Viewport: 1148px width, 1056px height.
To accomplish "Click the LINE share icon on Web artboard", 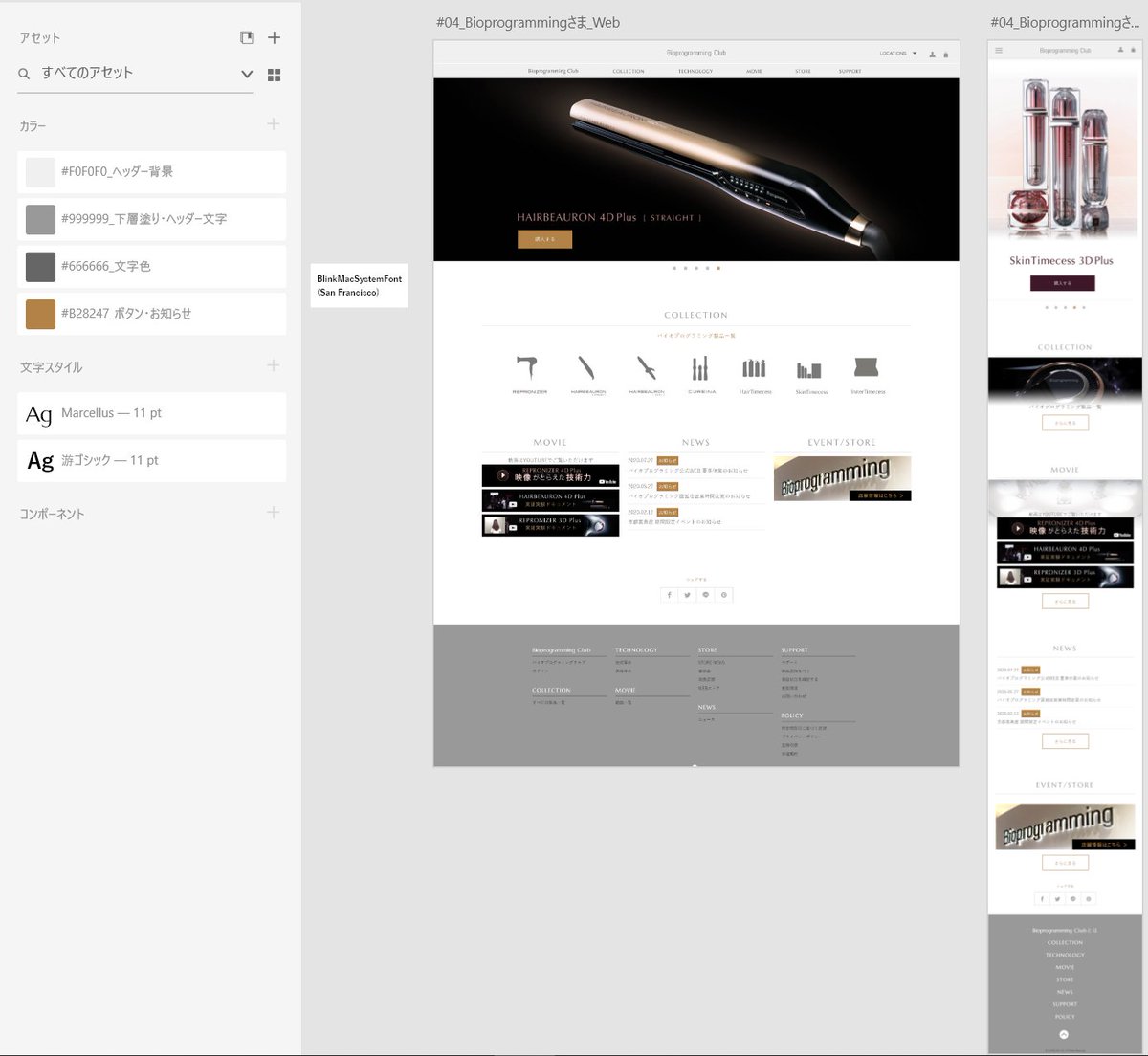I will [706, 595].
